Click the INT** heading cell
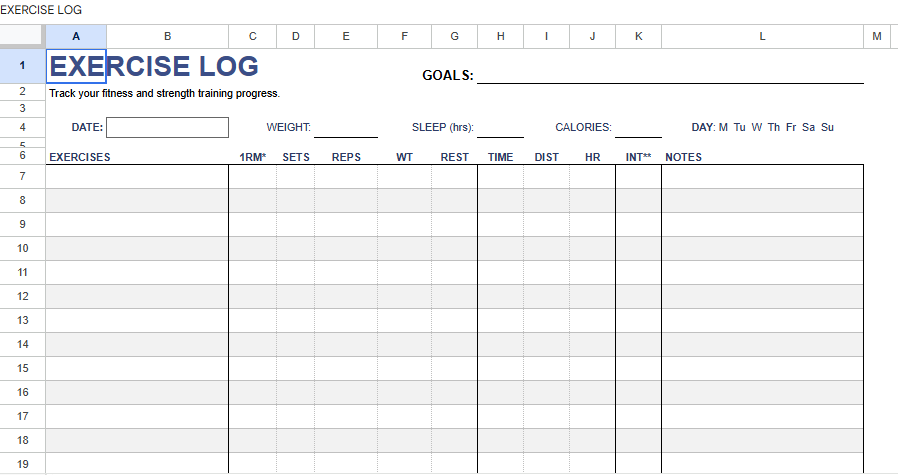898x475 pixels. click(638, 157)
